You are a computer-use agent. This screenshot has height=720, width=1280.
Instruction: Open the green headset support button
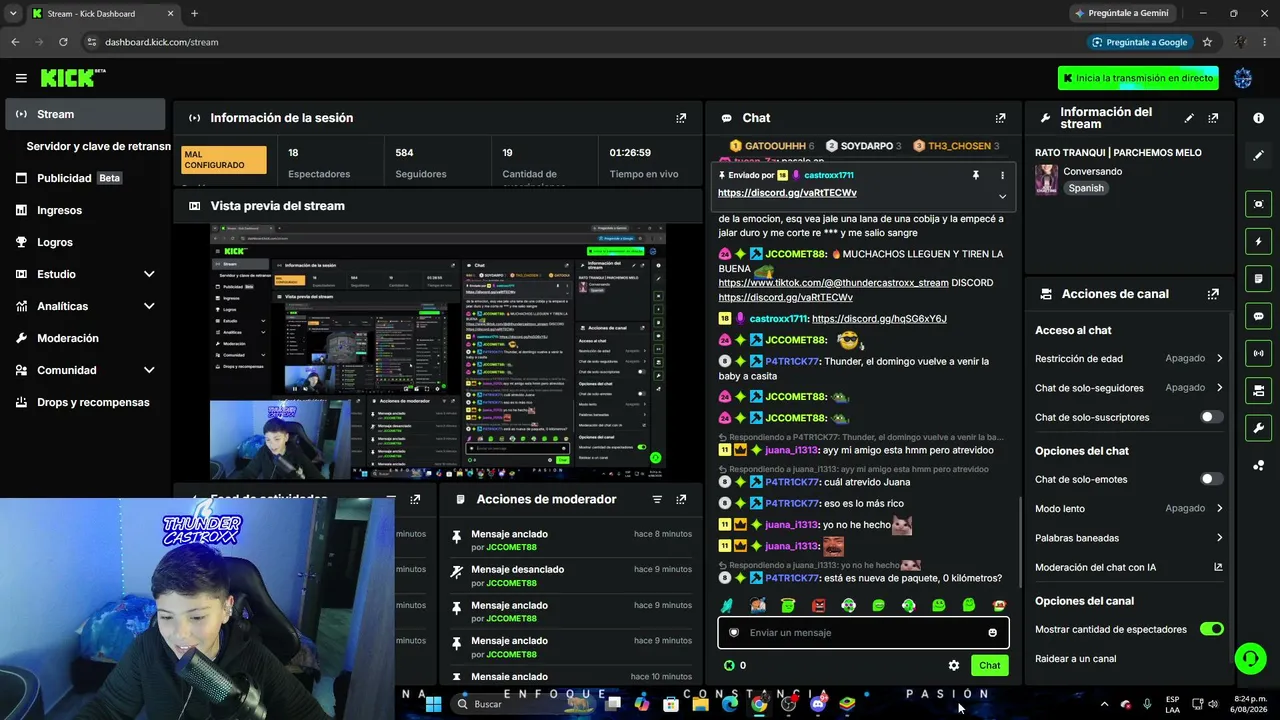coord(1250,658)
